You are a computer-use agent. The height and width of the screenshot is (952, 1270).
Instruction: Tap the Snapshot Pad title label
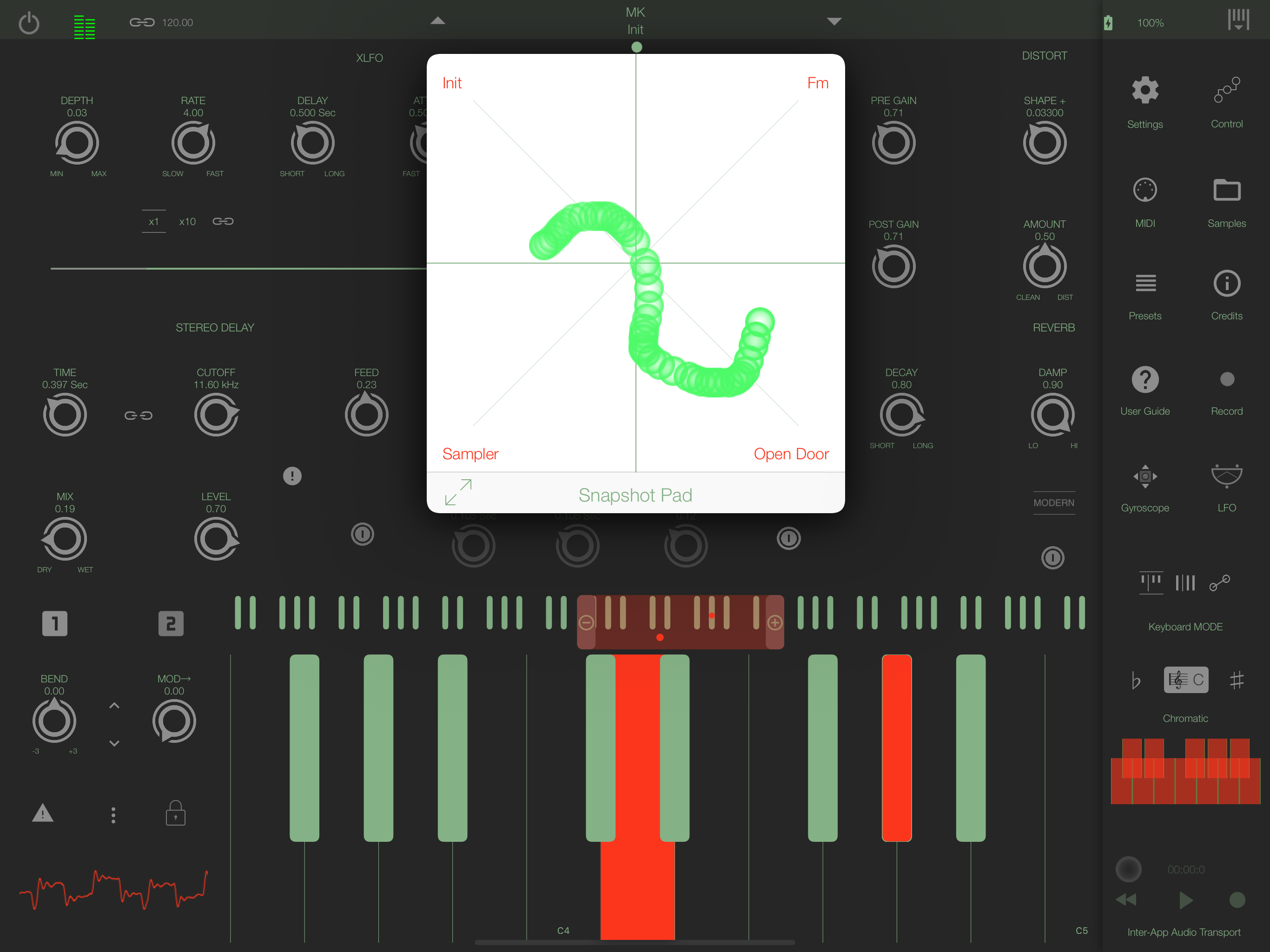pos(635,495)
